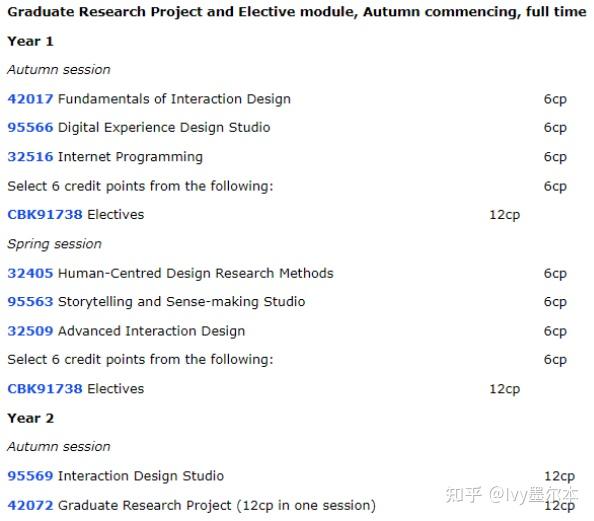Click the Year 2 heading

coord(31,418)
